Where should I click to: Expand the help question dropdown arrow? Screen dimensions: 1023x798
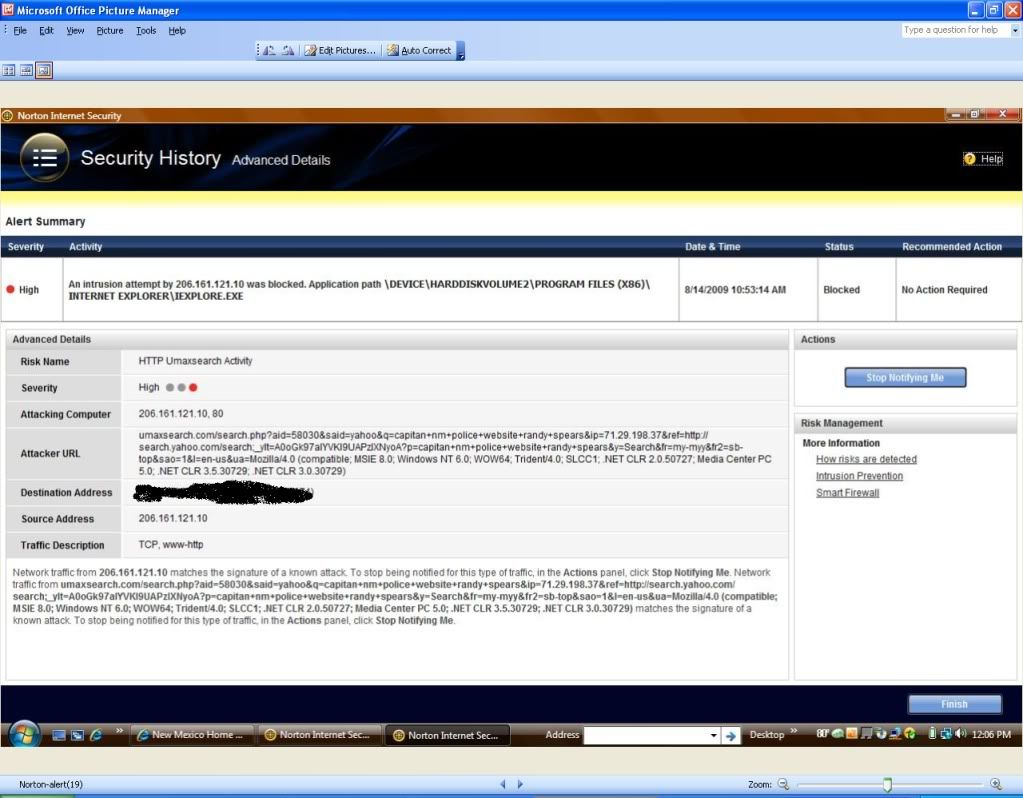(1015, 30)
